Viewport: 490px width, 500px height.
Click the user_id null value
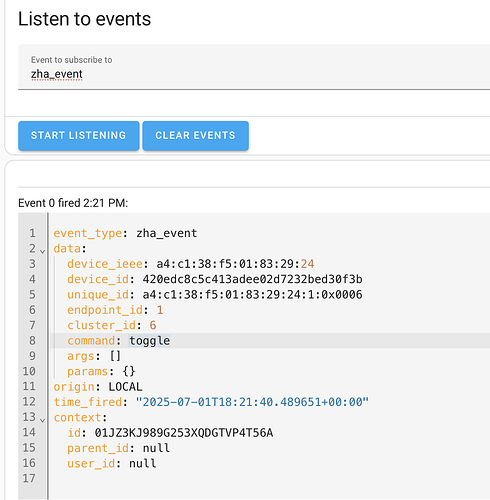143,463
